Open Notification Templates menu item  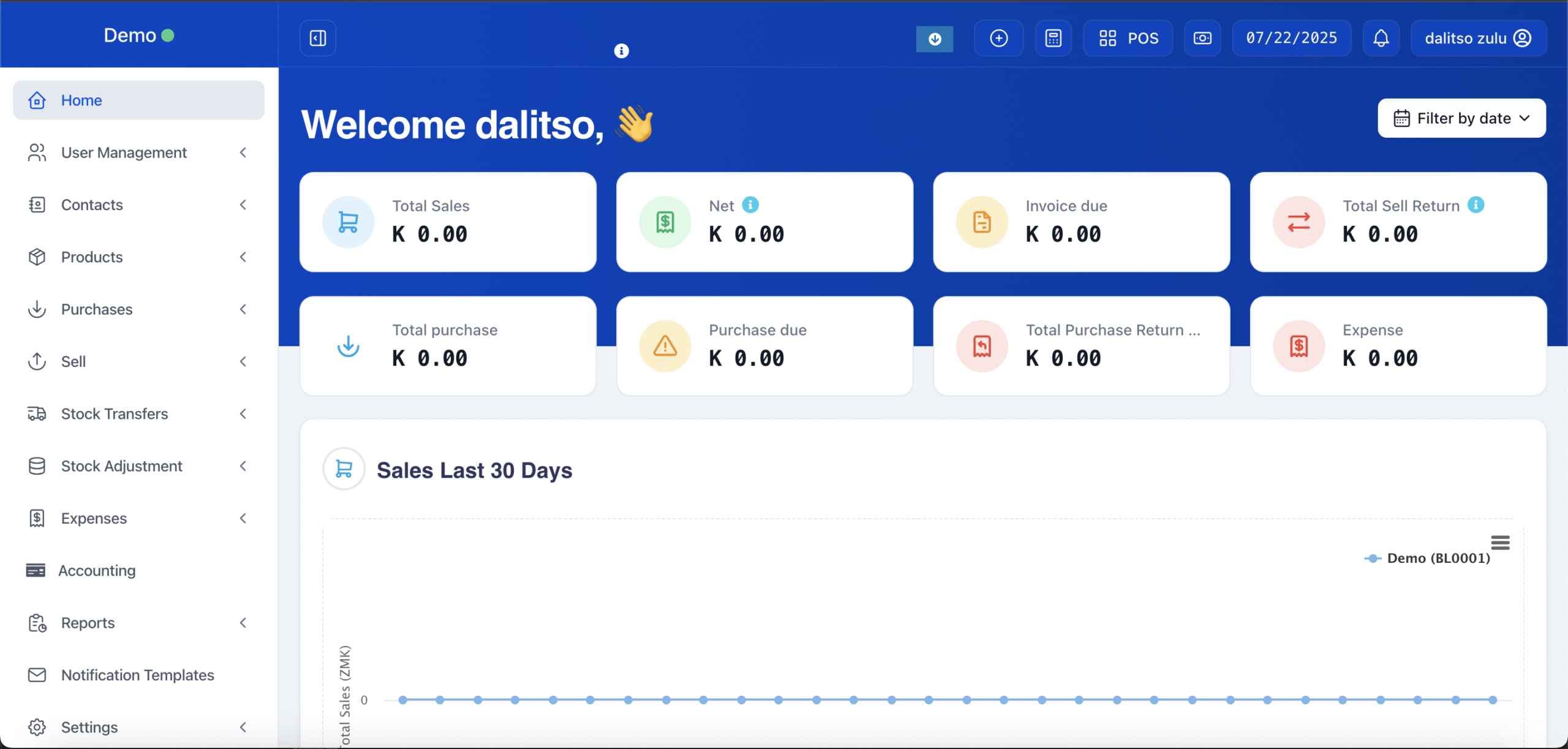click(137, 675)
